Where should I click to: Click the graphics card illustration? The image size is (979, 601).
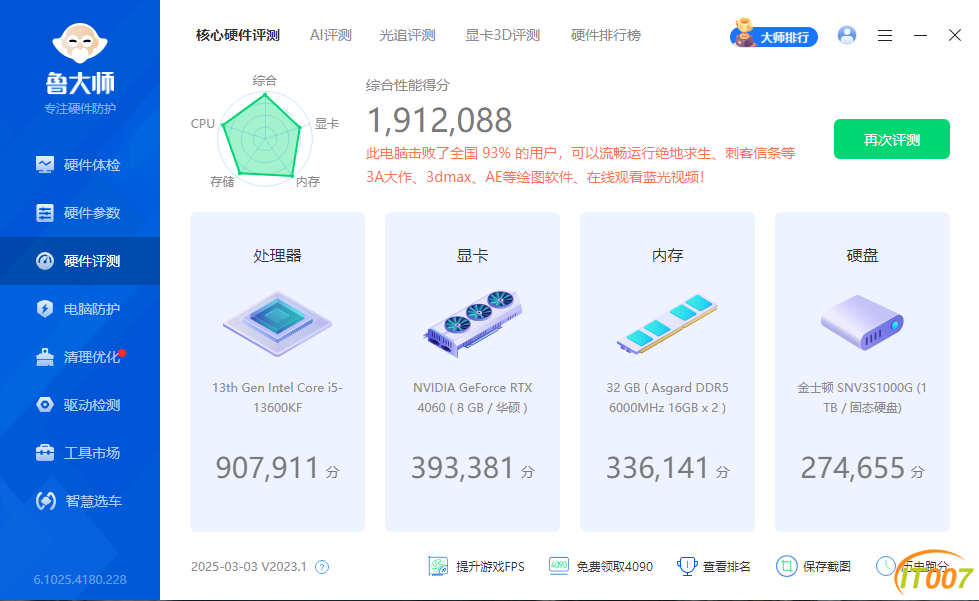pos(473,324)
